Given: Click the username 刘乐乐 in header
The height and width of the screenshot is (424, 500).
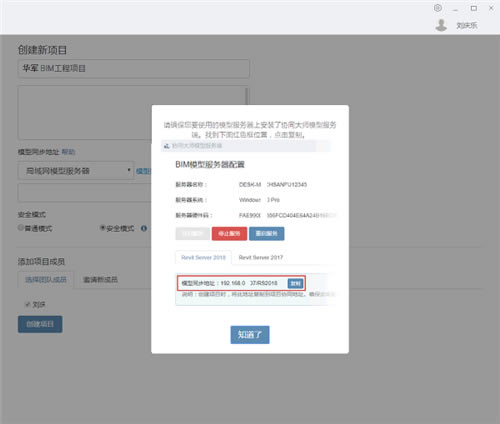Looking at the screenshot, I should (467, 25).
